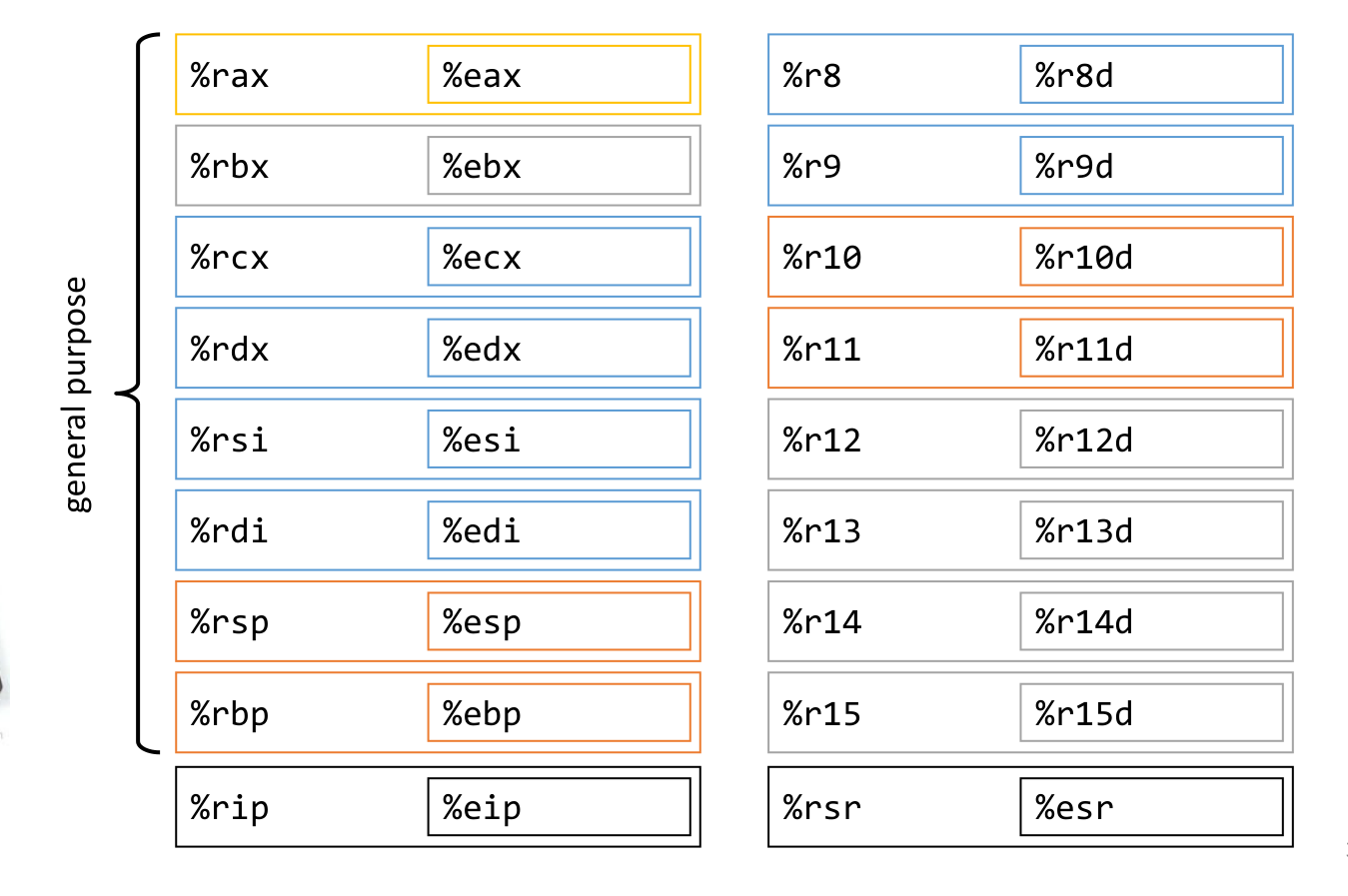Select the %r10 register label
Screen dimensions: 1348x896
pyautogui.click(x=821, y=257)
